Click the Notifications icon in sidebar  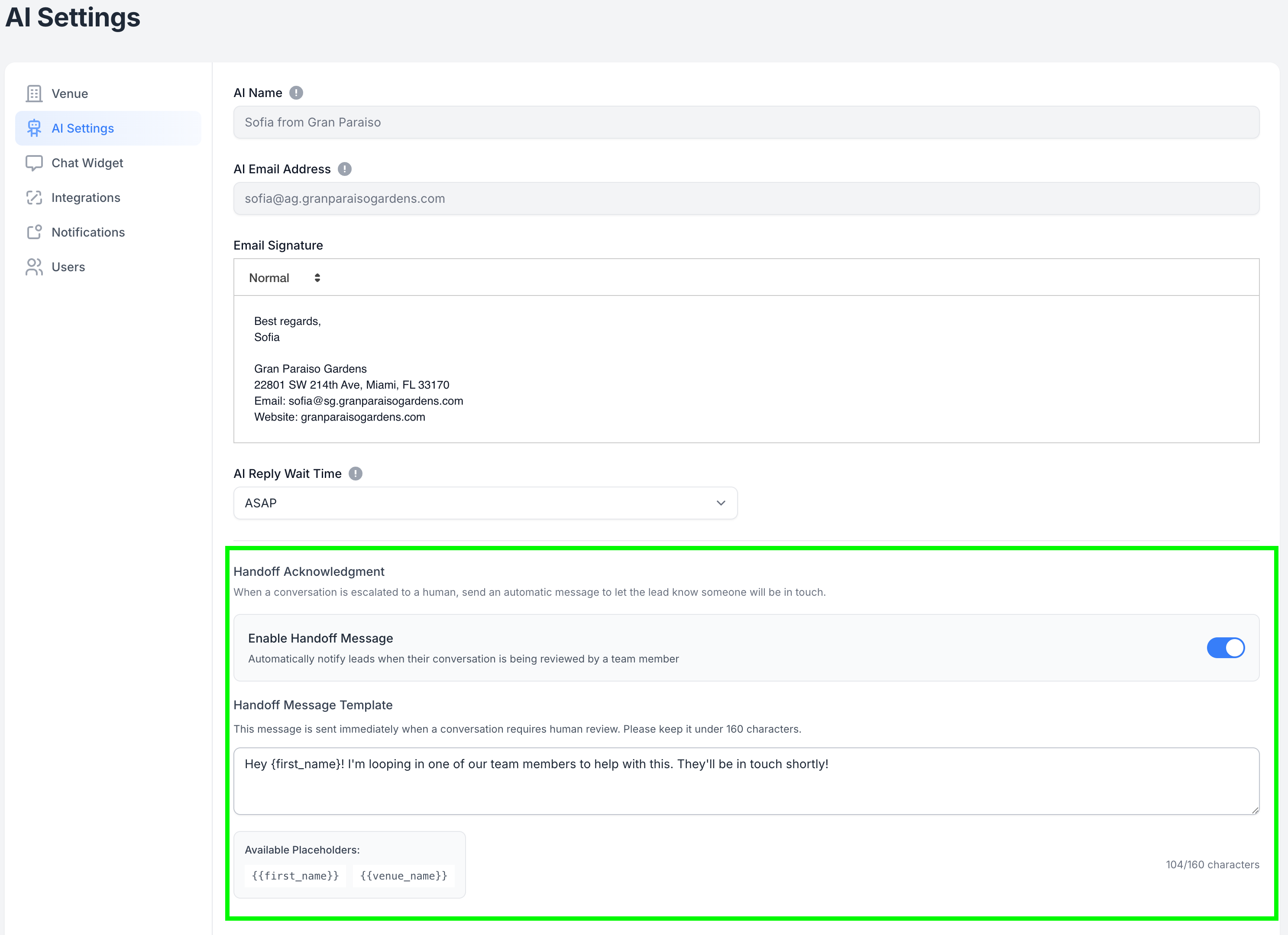pyautogui.click(x=34, y=232)
